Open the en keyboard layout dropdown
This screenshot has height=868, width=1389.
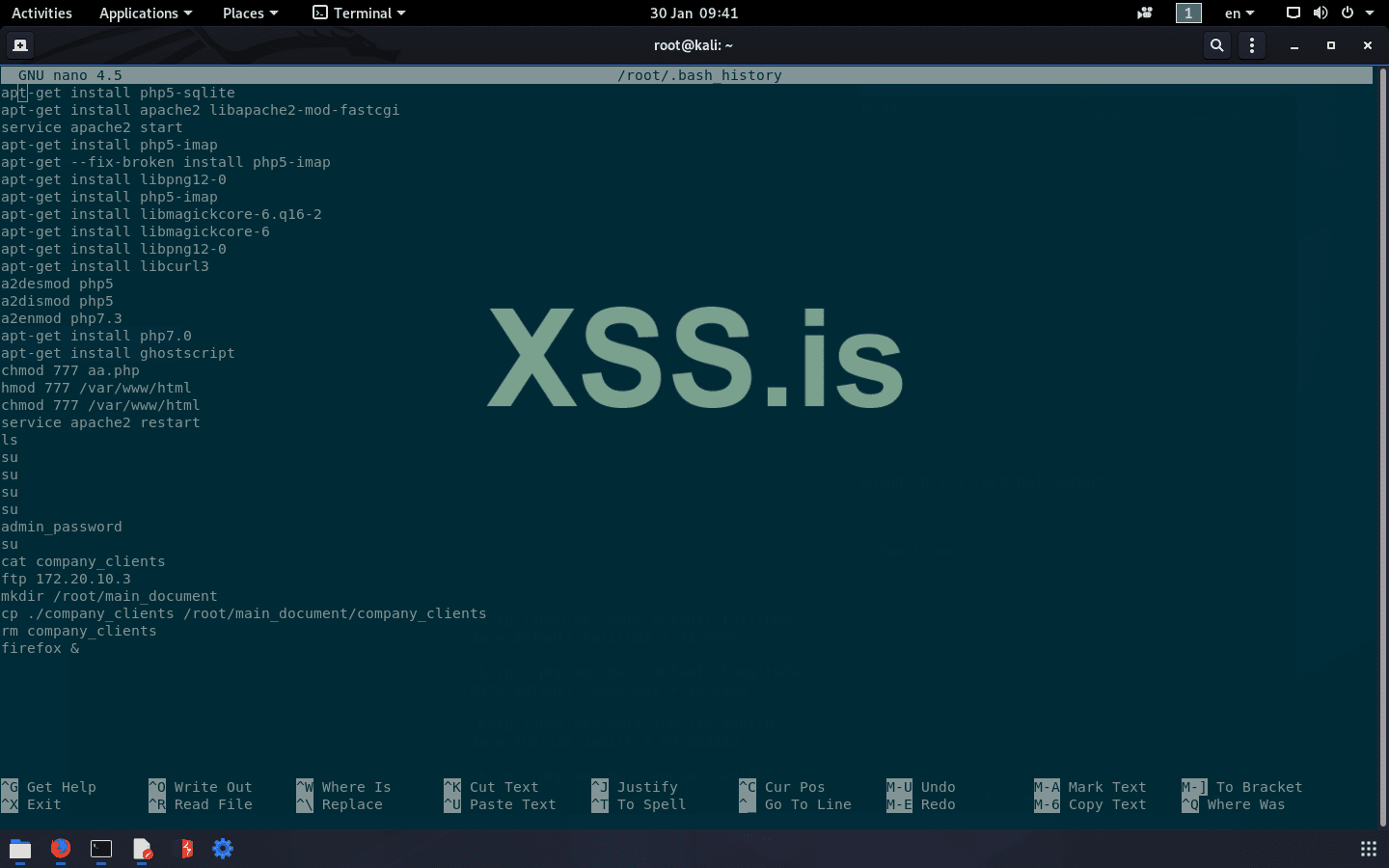point(1239,14)
